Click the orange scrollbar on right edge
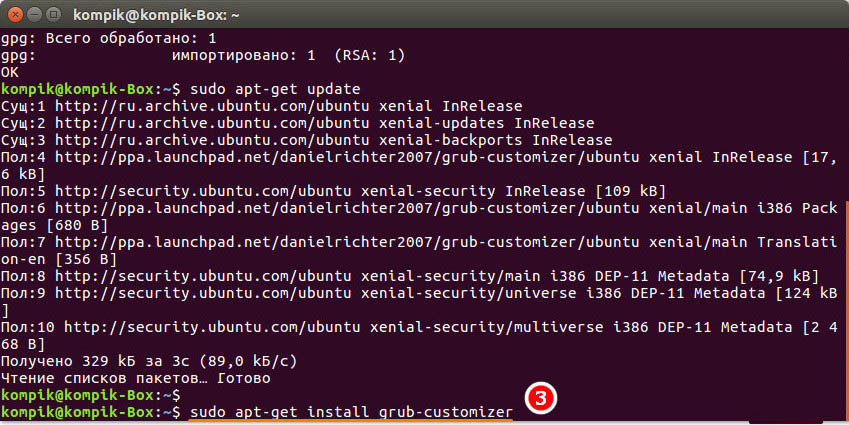 (846, 308)
